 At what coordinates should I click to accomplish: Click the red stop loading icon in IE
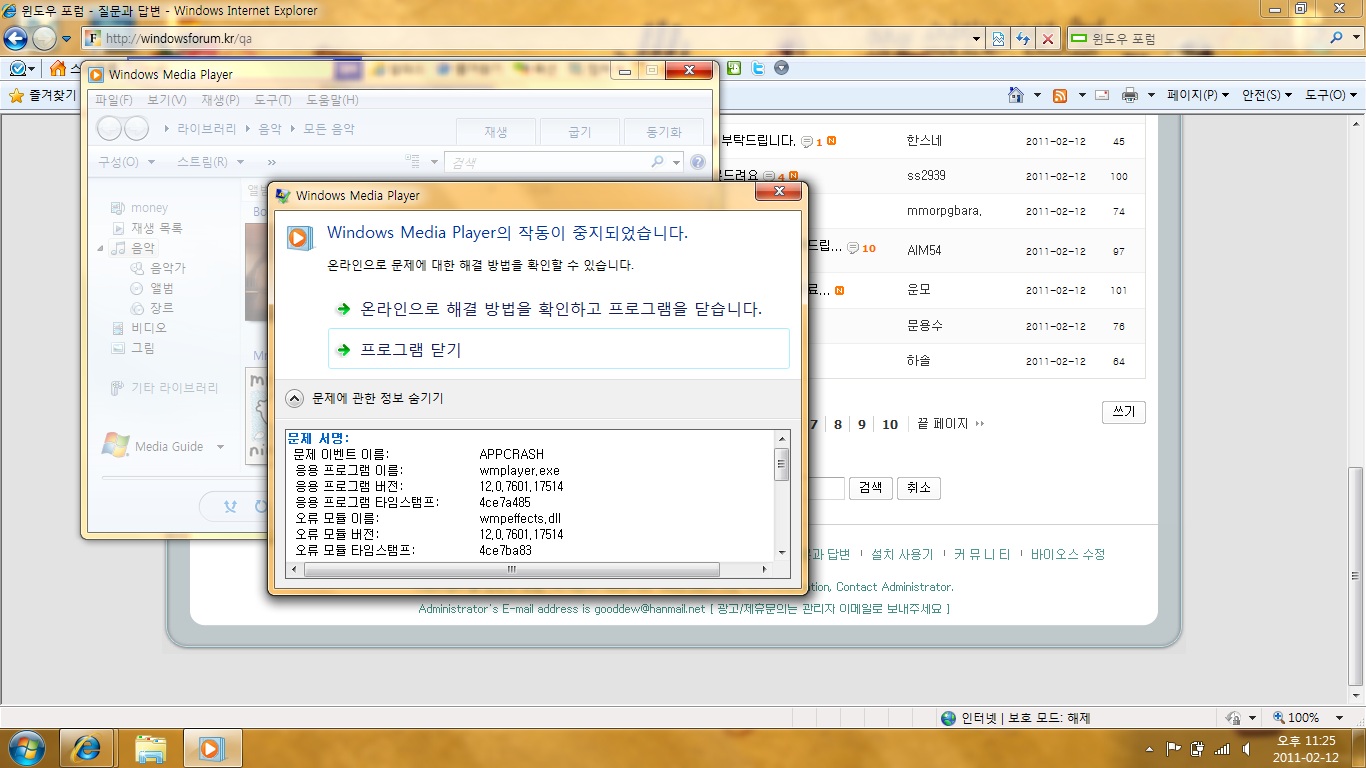click(1047, 38)
